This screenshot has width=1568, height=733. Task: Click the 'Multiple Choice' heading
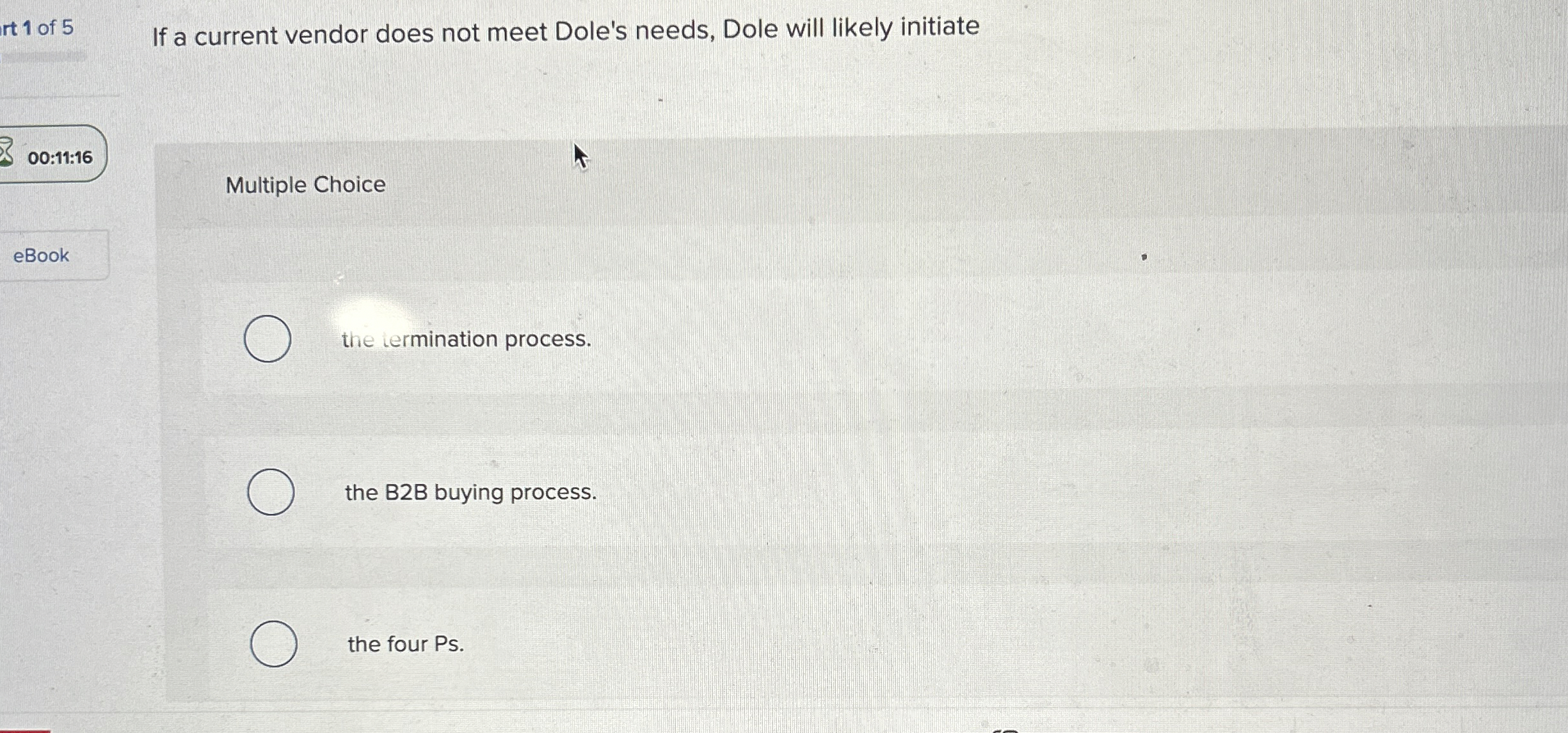pyautogui.click(x=305, y=185)
